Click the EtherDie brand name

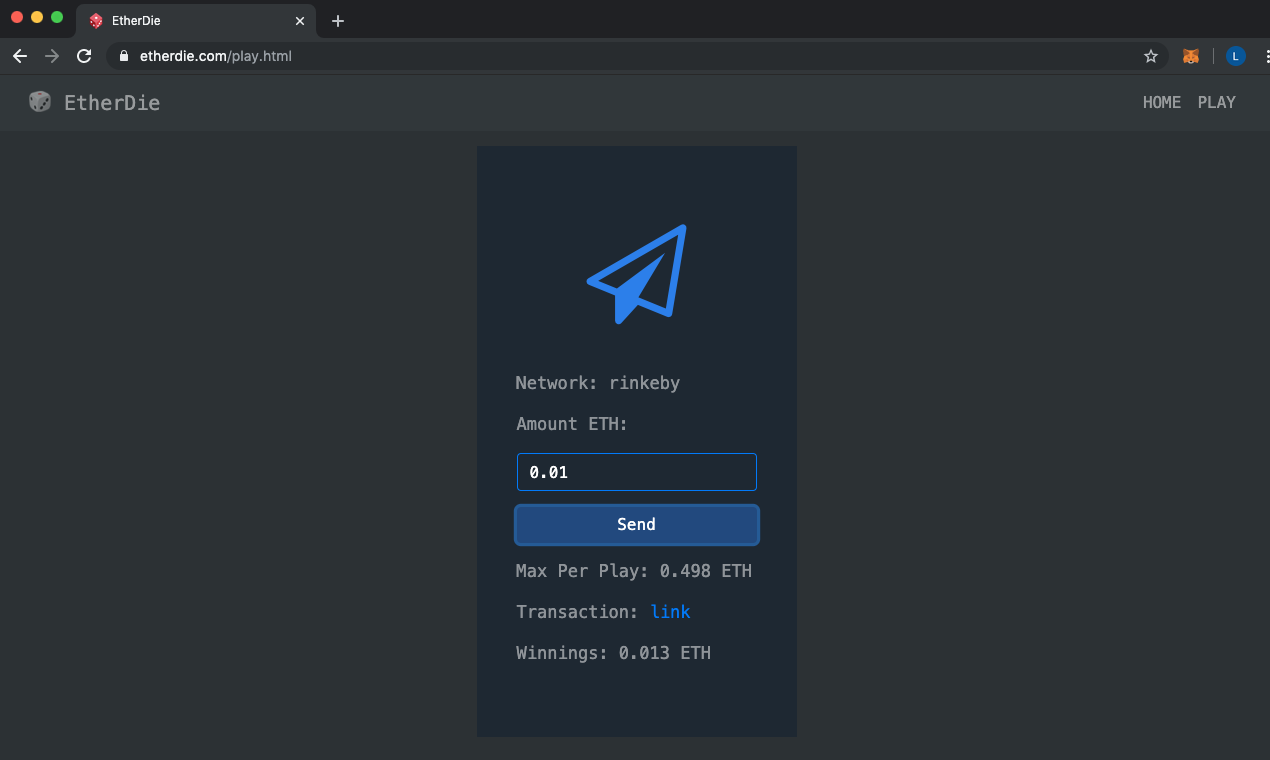pyautogui.click(x=112, y=102)
